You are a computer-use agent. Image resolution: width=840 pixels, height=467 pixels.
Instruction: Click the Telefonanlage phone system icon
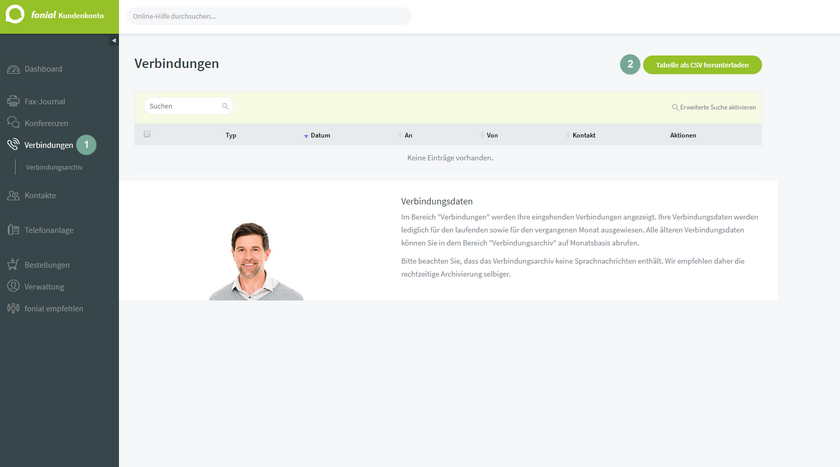[13, 230]
